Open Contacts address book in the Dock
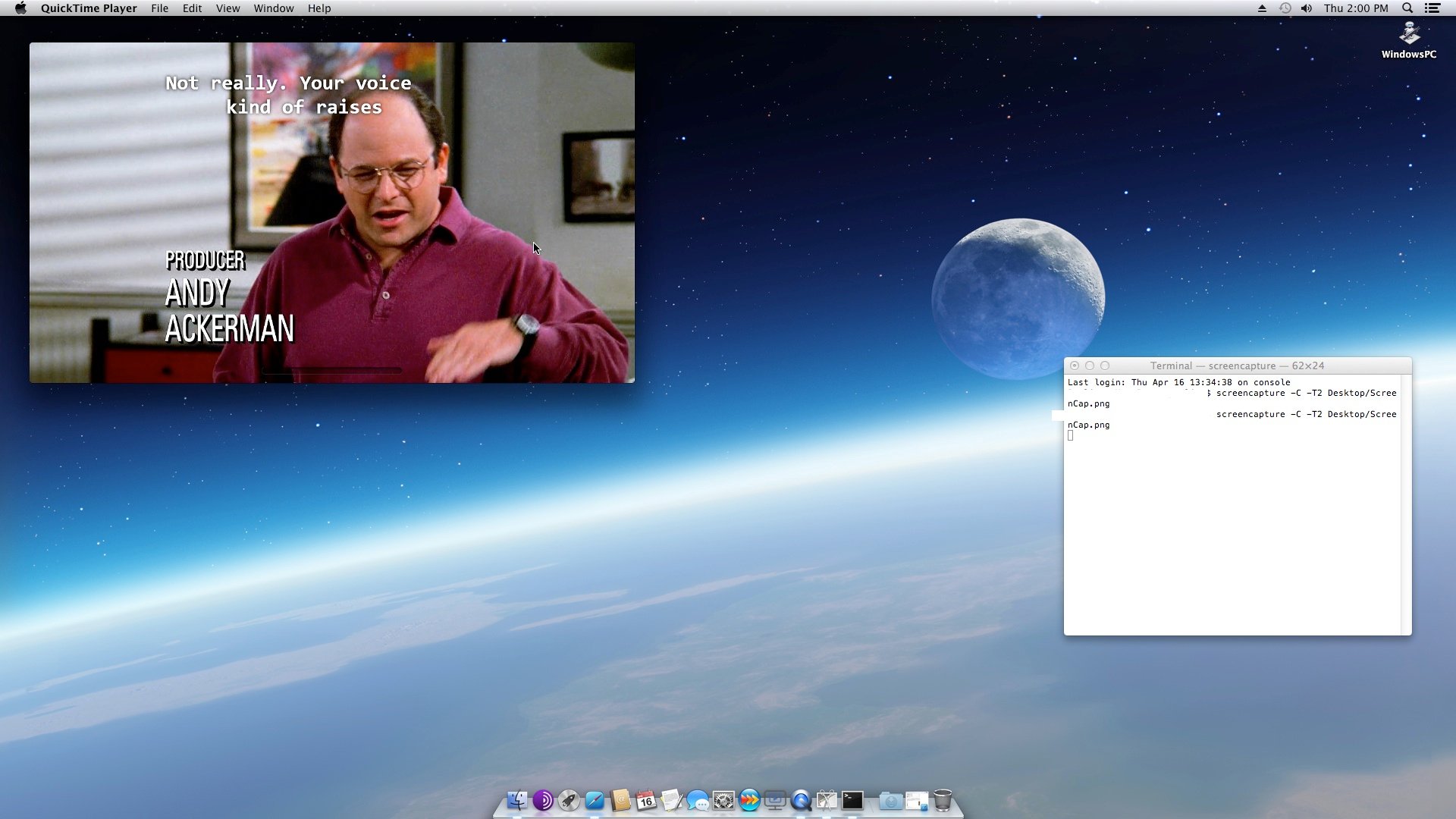The image size is (1456, 819). [620, 800]
